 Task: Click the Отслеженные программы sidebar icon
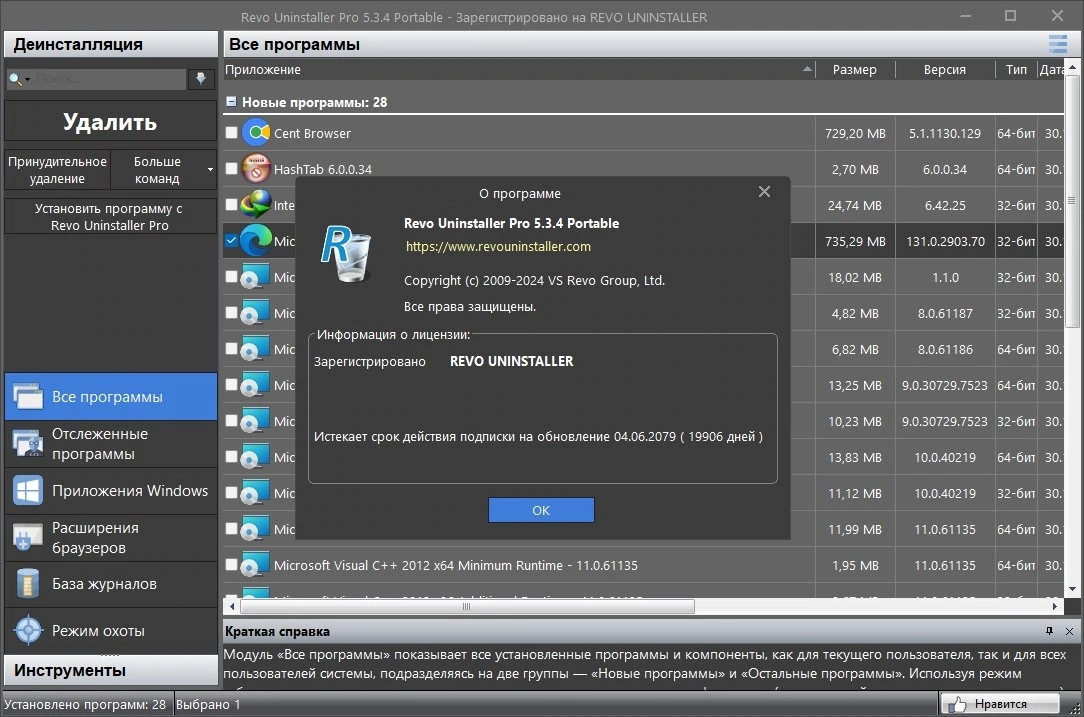point(28,444)
